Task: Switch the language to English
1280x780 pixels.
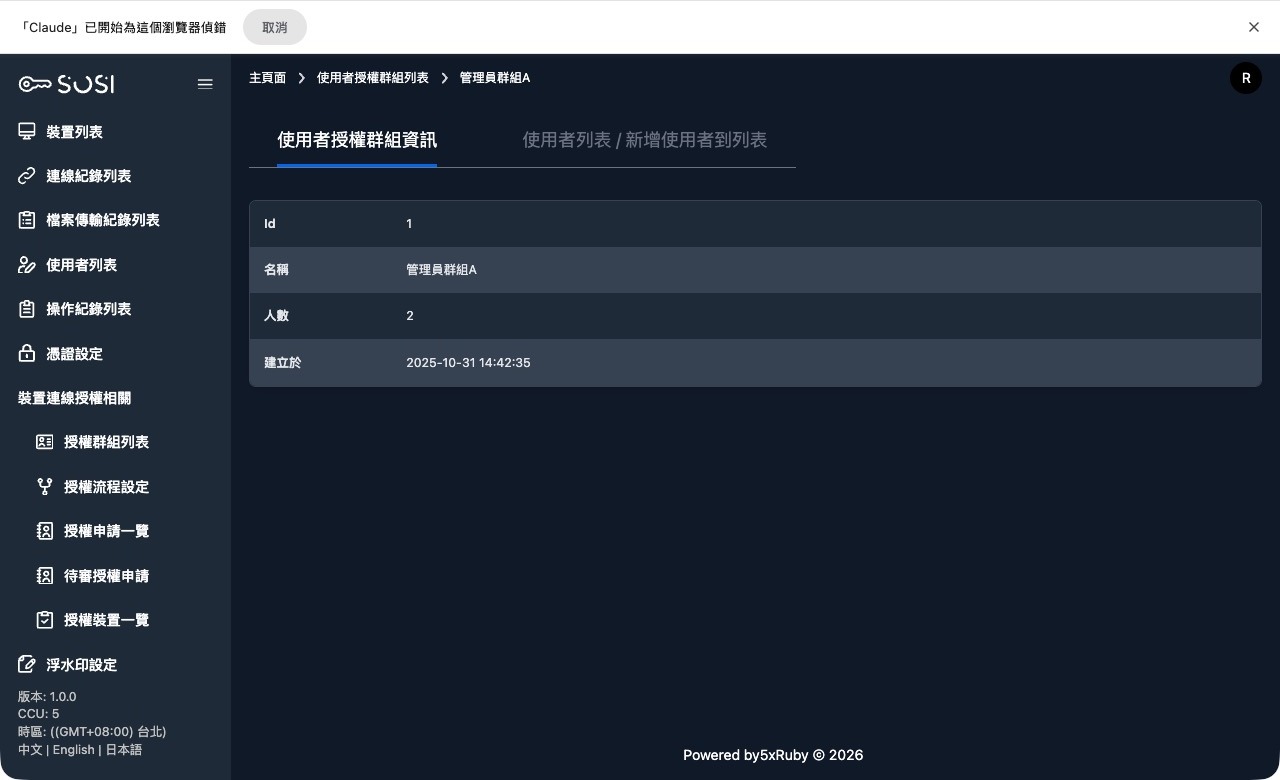Action: (73, 750)
